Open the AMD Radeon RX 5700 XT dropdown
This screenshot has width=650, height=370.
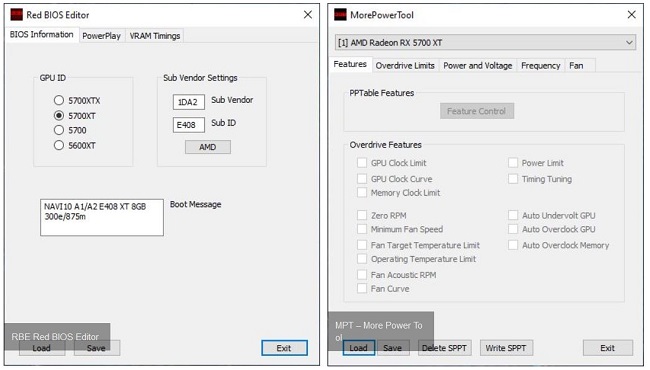[485, 43]
